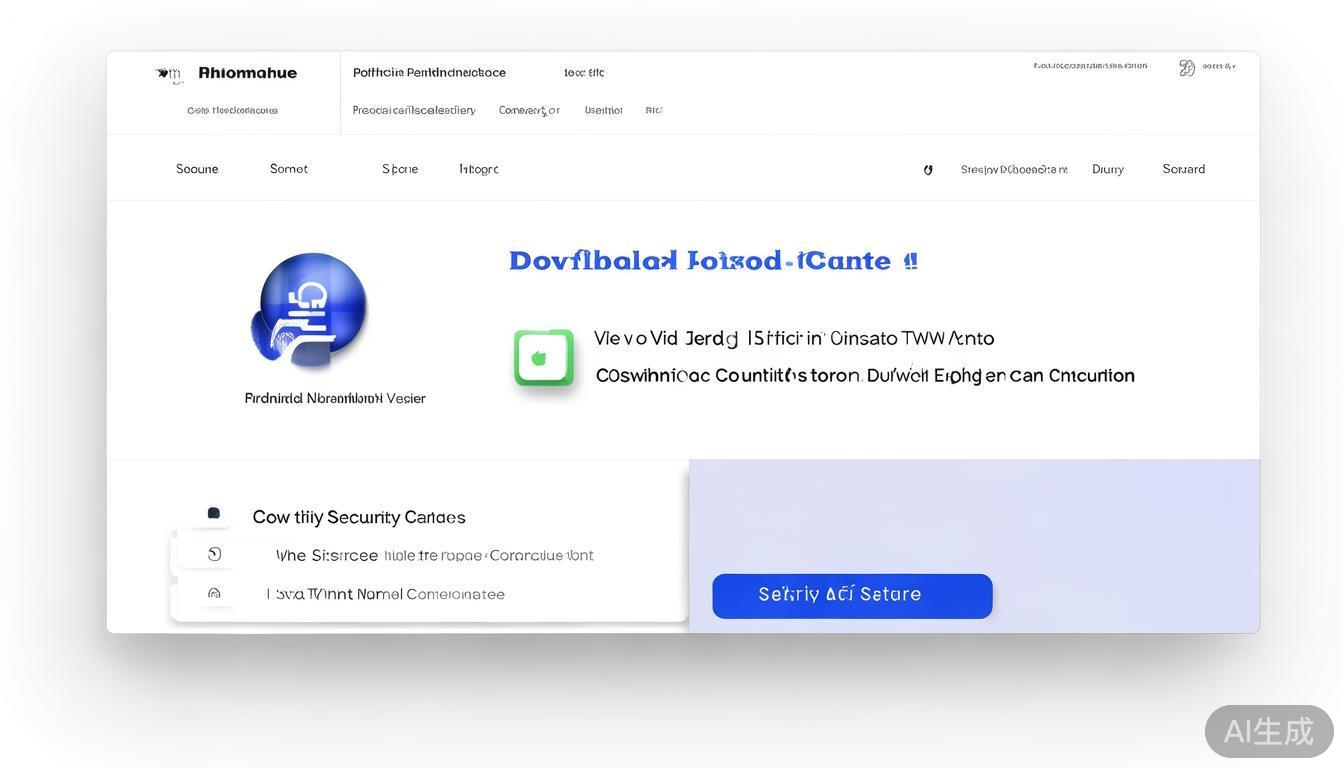The image size is (1344, 768).
Task: Go to the Sfpone navigation item
Action: coord(400,169)
